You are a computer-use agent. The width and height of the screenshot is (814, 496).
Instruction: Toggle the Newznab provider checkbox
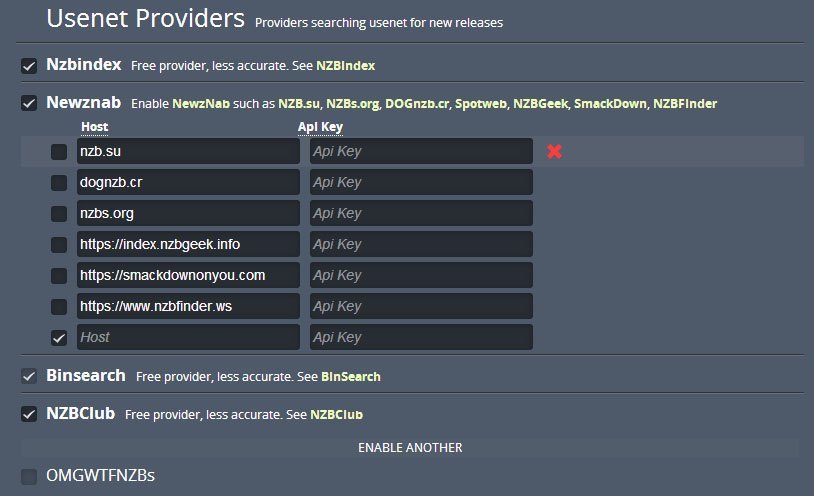tap(29, 103)
